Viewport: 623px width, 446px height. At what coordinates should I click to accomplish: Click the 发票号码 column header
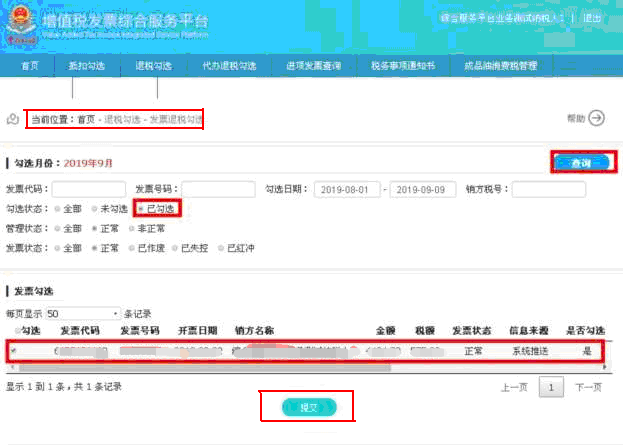click(140, 330)
